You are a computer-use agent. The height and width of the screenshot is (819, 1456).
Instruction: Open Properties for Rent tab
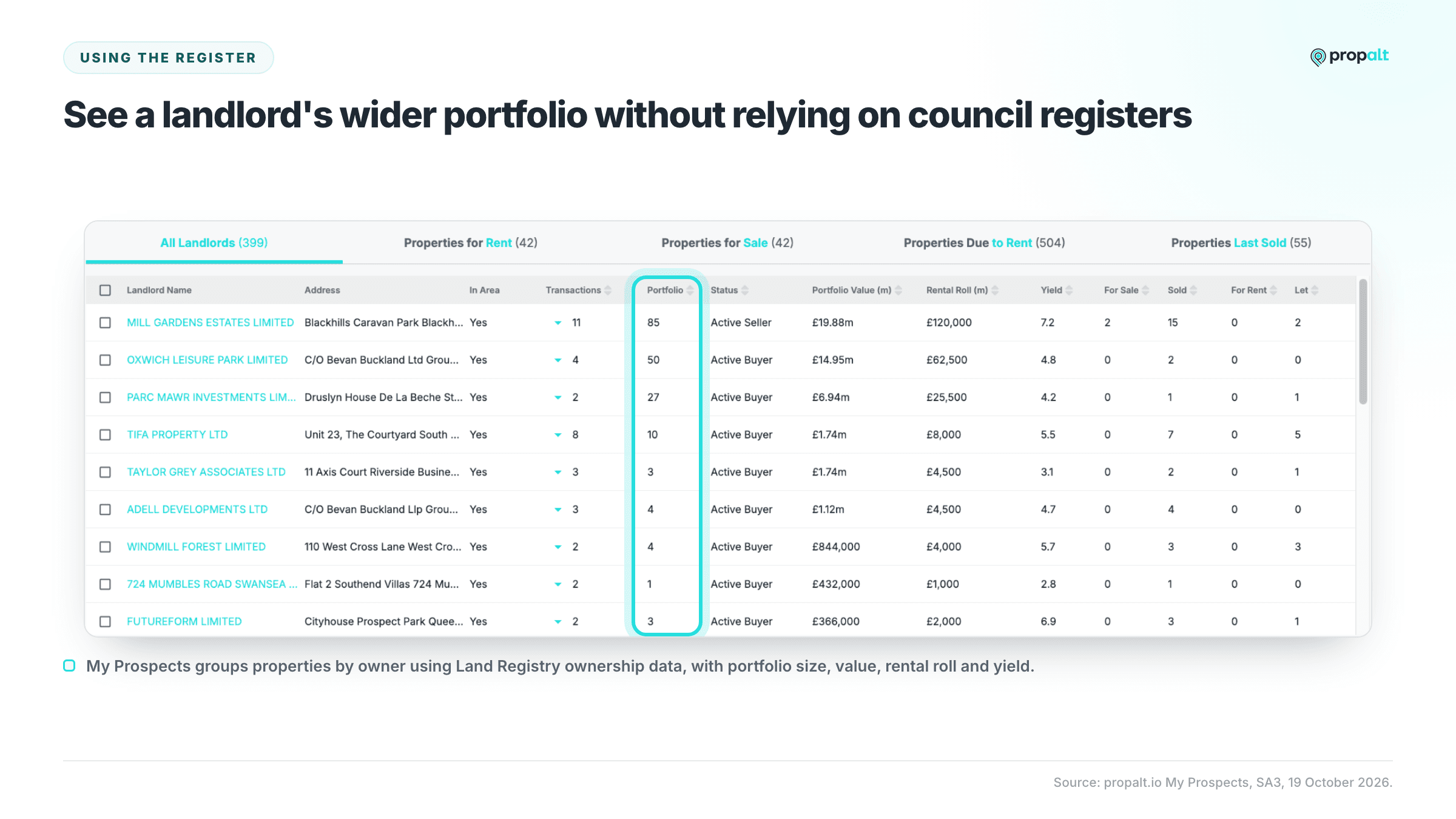tap(471, 243)
